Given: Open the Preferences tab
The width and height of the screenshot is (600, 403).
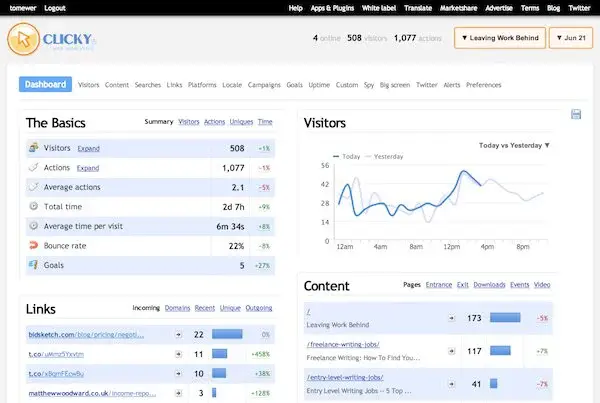Looking at the screenshot, I should 484,85.
